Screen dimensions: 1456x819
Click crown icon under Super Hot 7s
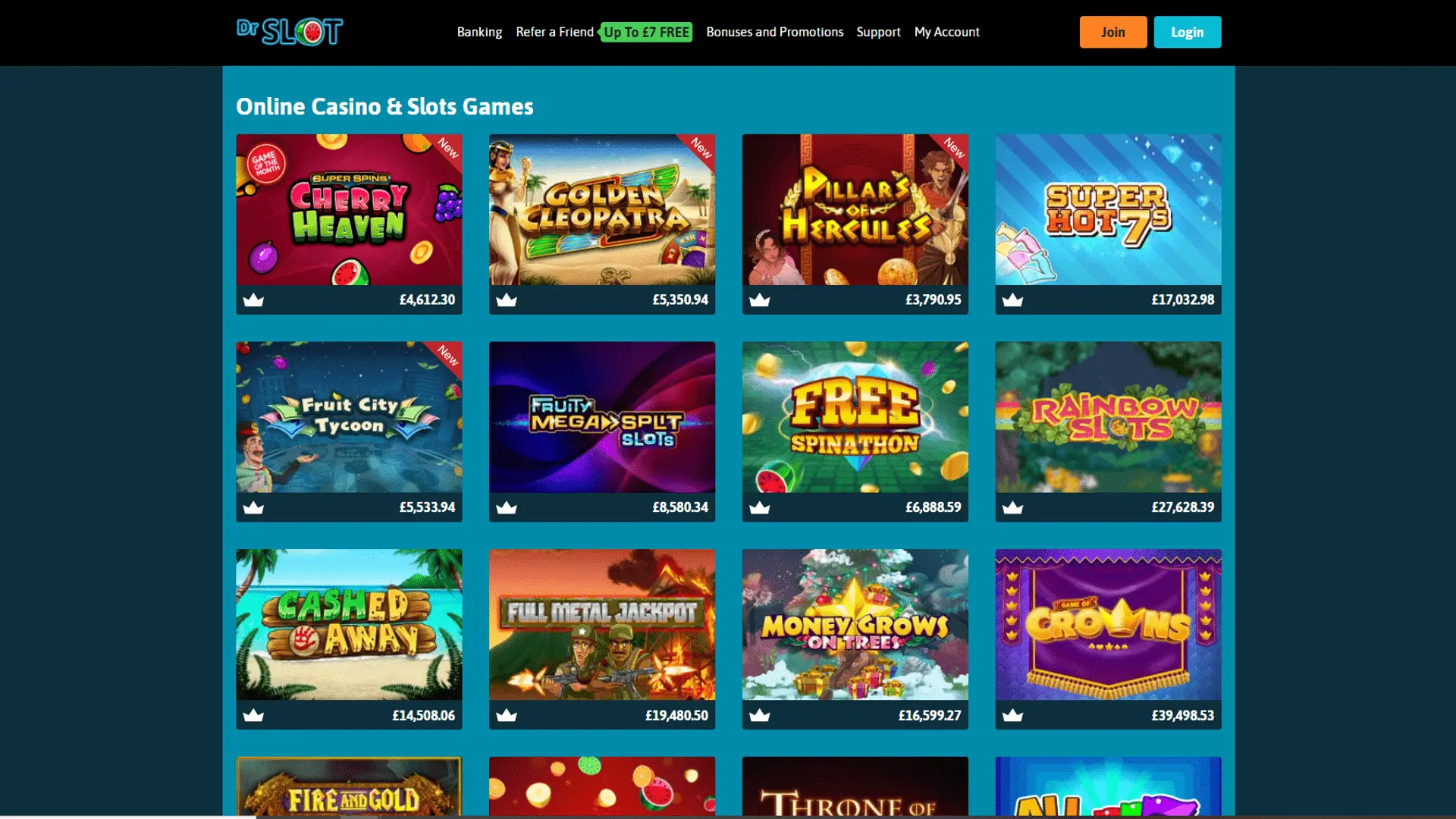(1013, 300)
